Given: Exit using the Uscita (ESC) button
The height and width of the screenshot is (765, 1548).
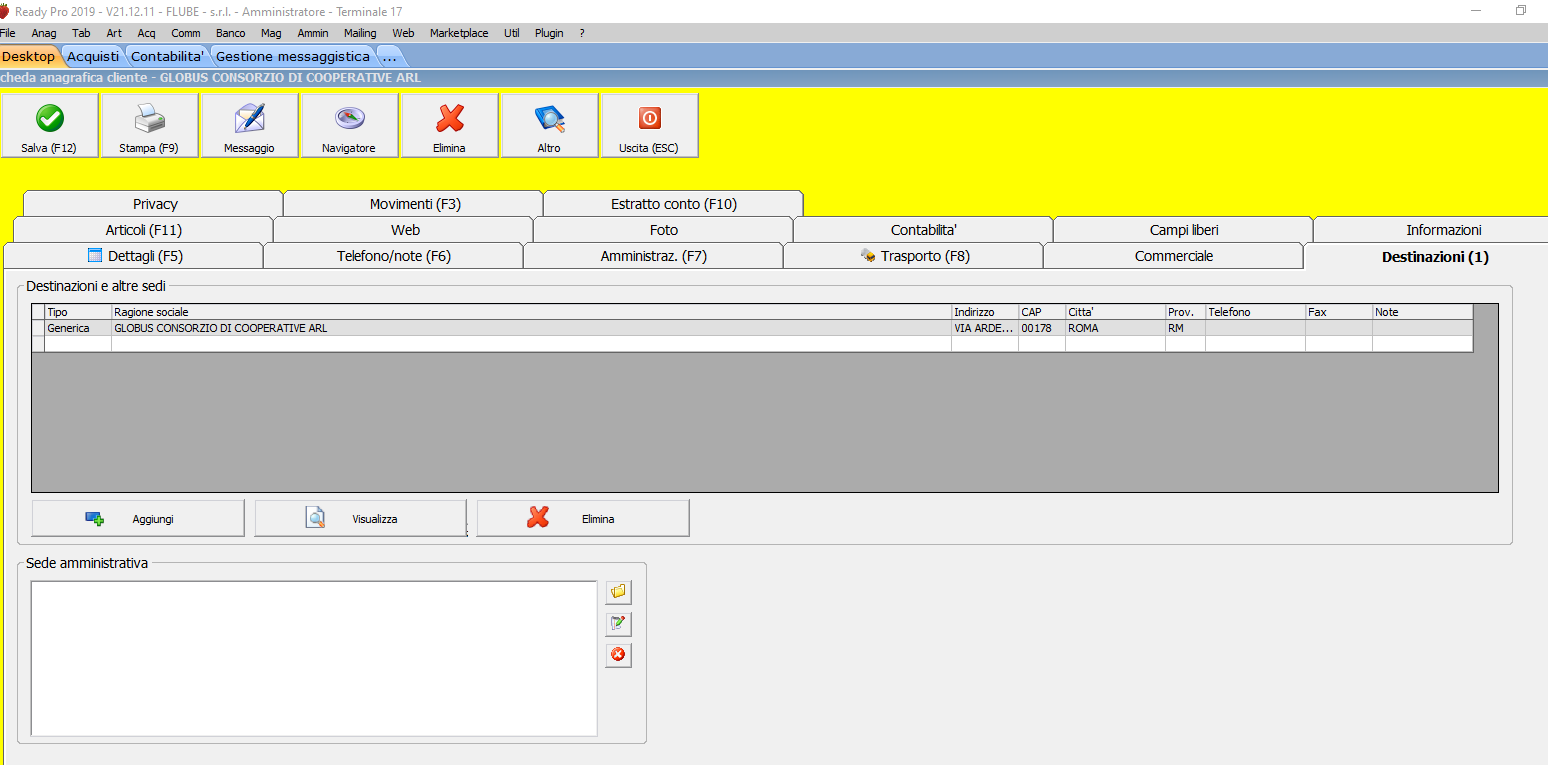Looking at the screenshot, I should coord(650,126).
